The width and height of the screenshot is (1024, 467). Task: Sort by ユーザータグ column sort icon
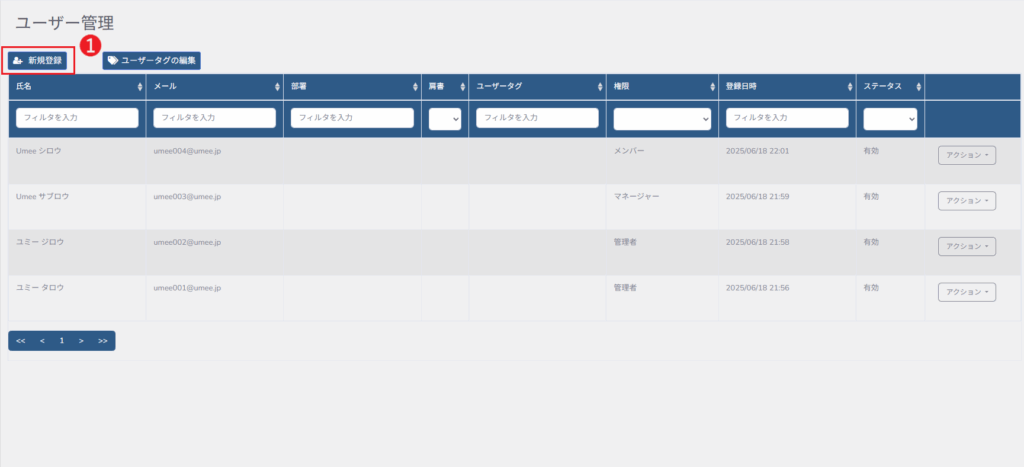click(x=600, y=87)
